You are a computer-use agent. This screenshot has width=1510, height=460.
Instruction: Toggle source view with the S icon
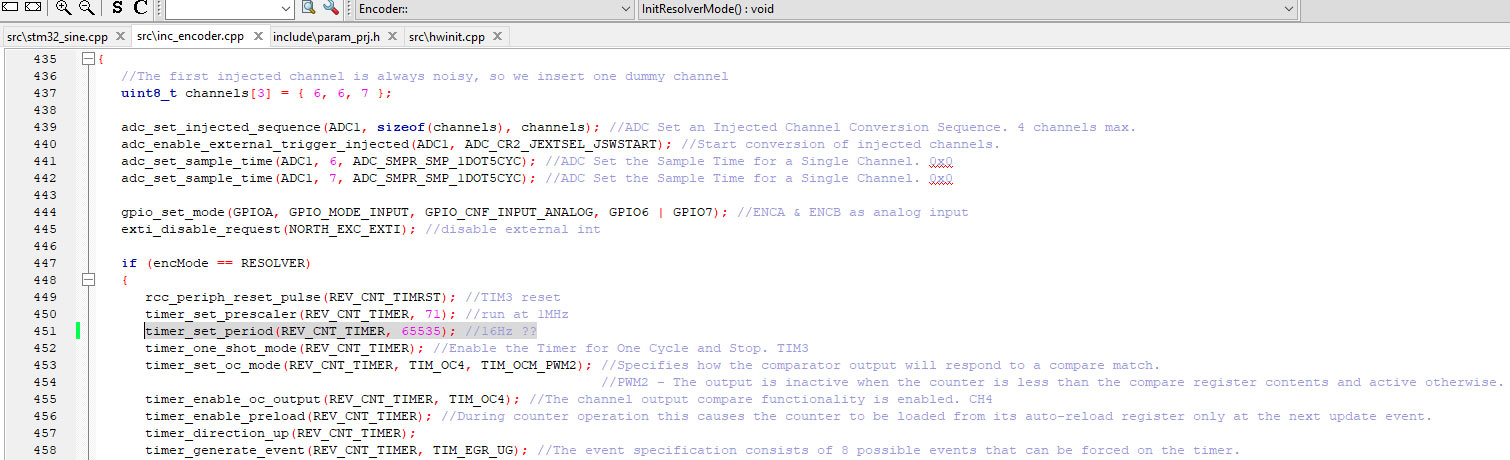[x=117, y=8]
